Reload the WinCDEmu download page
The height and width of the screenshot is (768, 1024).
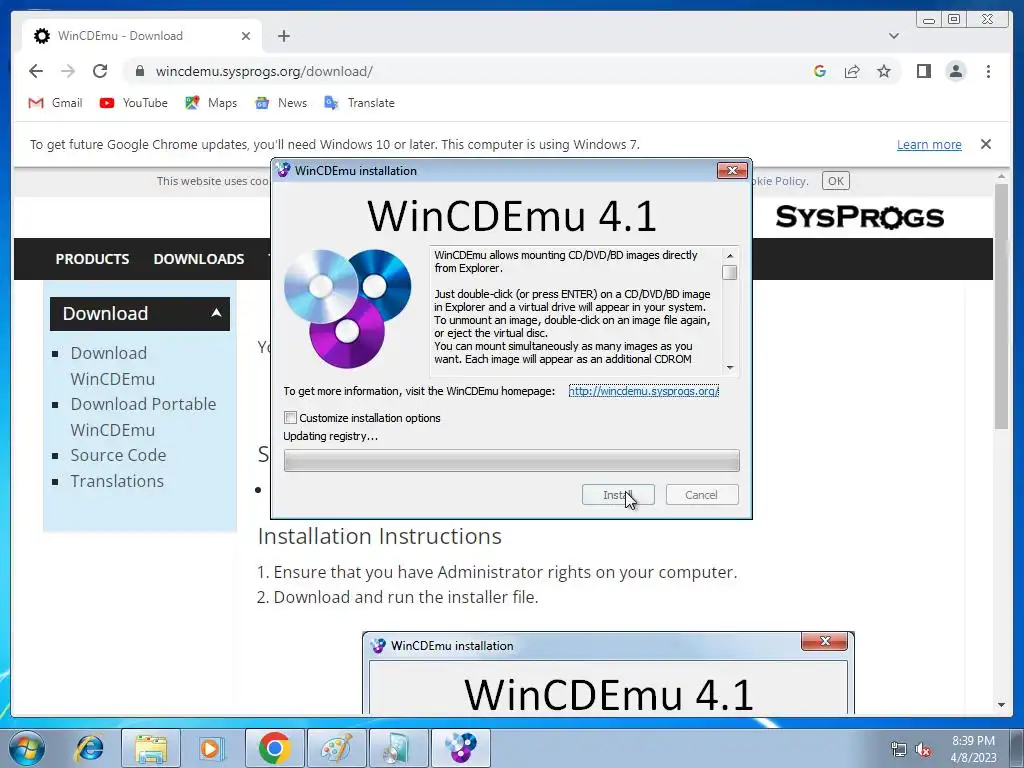100,71
